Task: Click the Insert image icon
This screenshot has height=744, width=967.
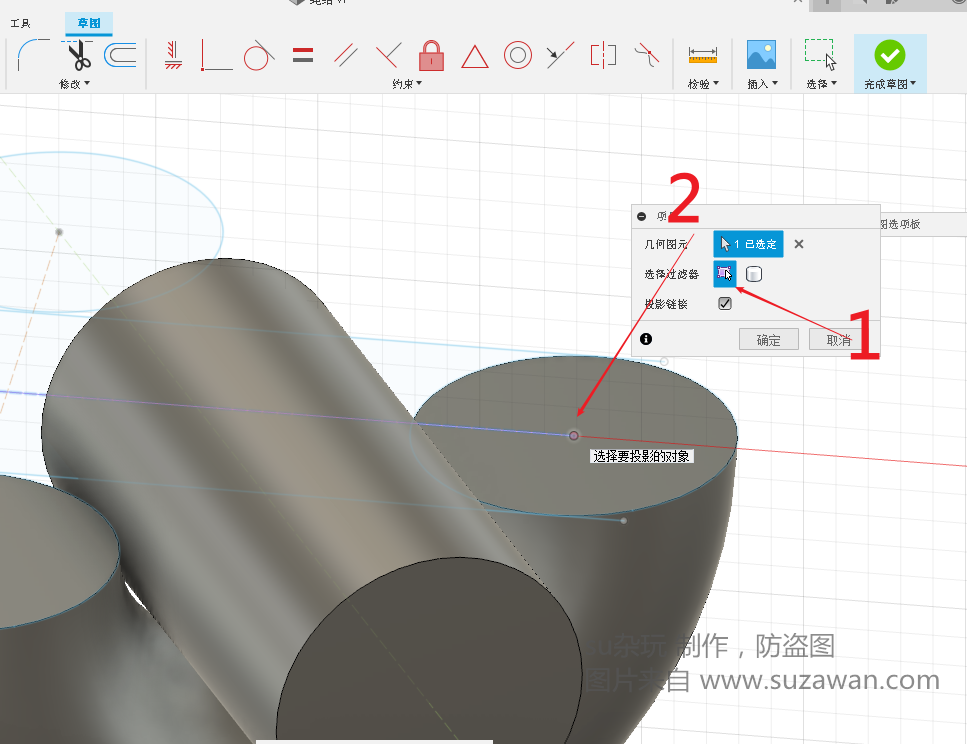Action: (761, 55)
